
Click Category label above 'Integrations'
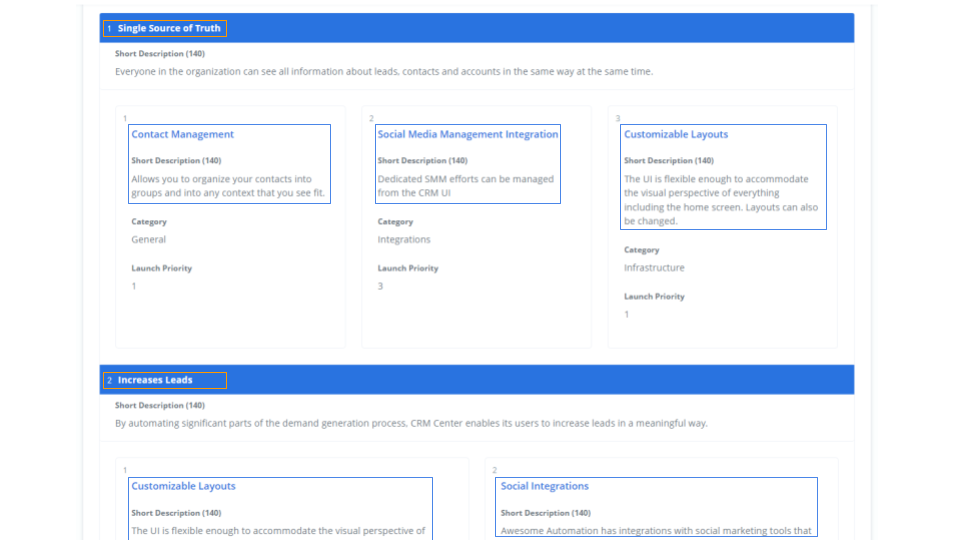point(395,222)
